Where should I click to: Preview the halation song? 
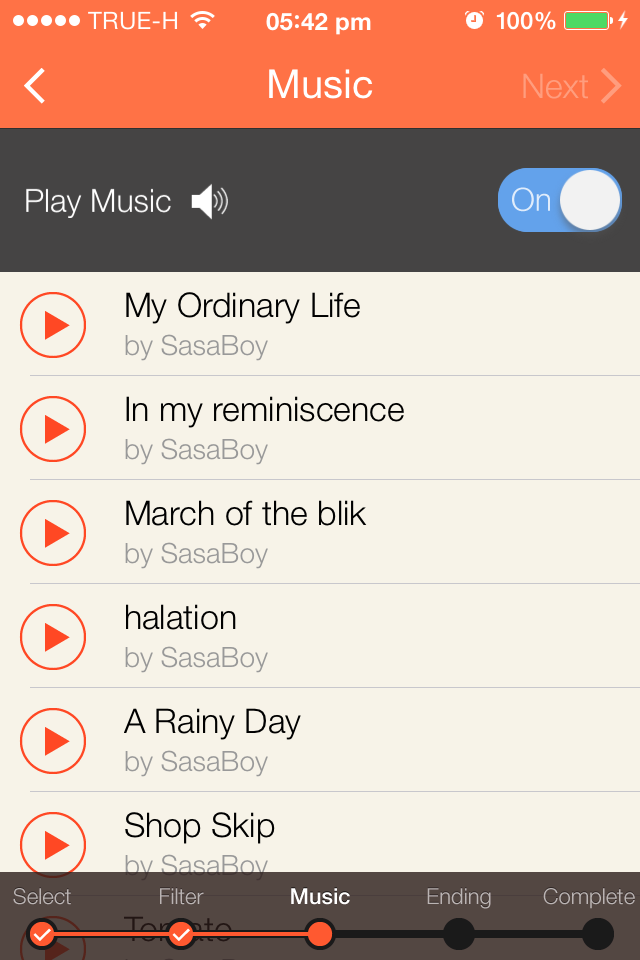53,637
